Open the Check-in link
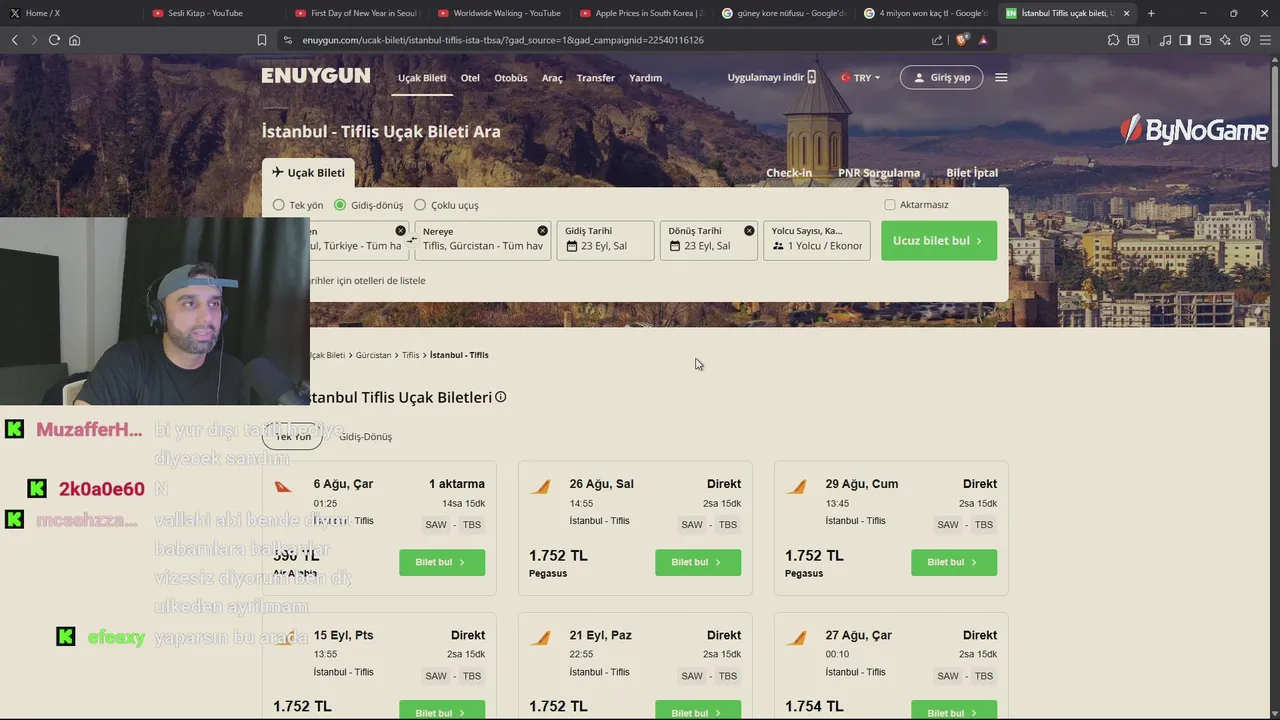 [x=789, y=173]
